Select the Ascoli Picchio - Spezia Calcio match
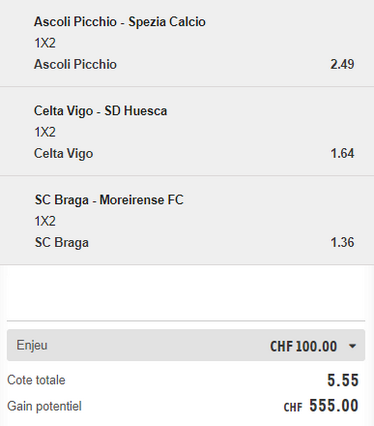The height and width of the screenshot is (426, 374). click(120, 22)
